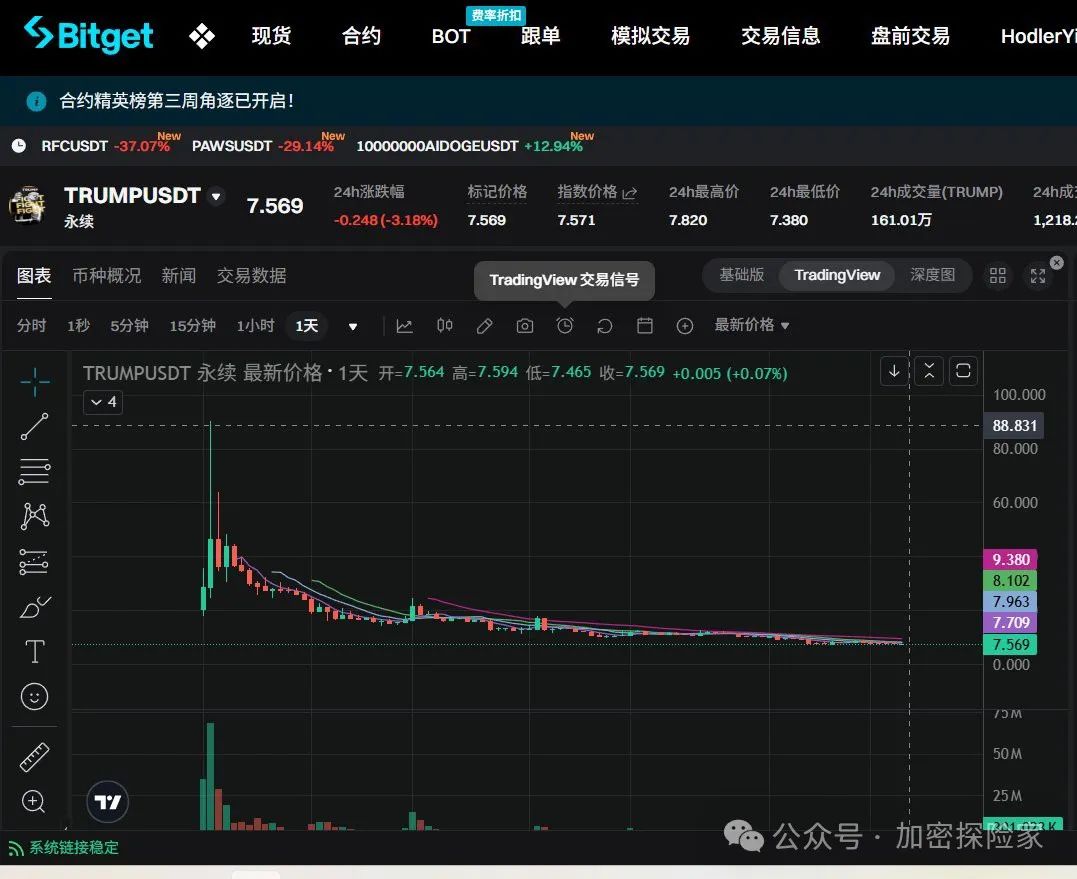Select the ruler measure tool
1077x879 pixels.
34,757
